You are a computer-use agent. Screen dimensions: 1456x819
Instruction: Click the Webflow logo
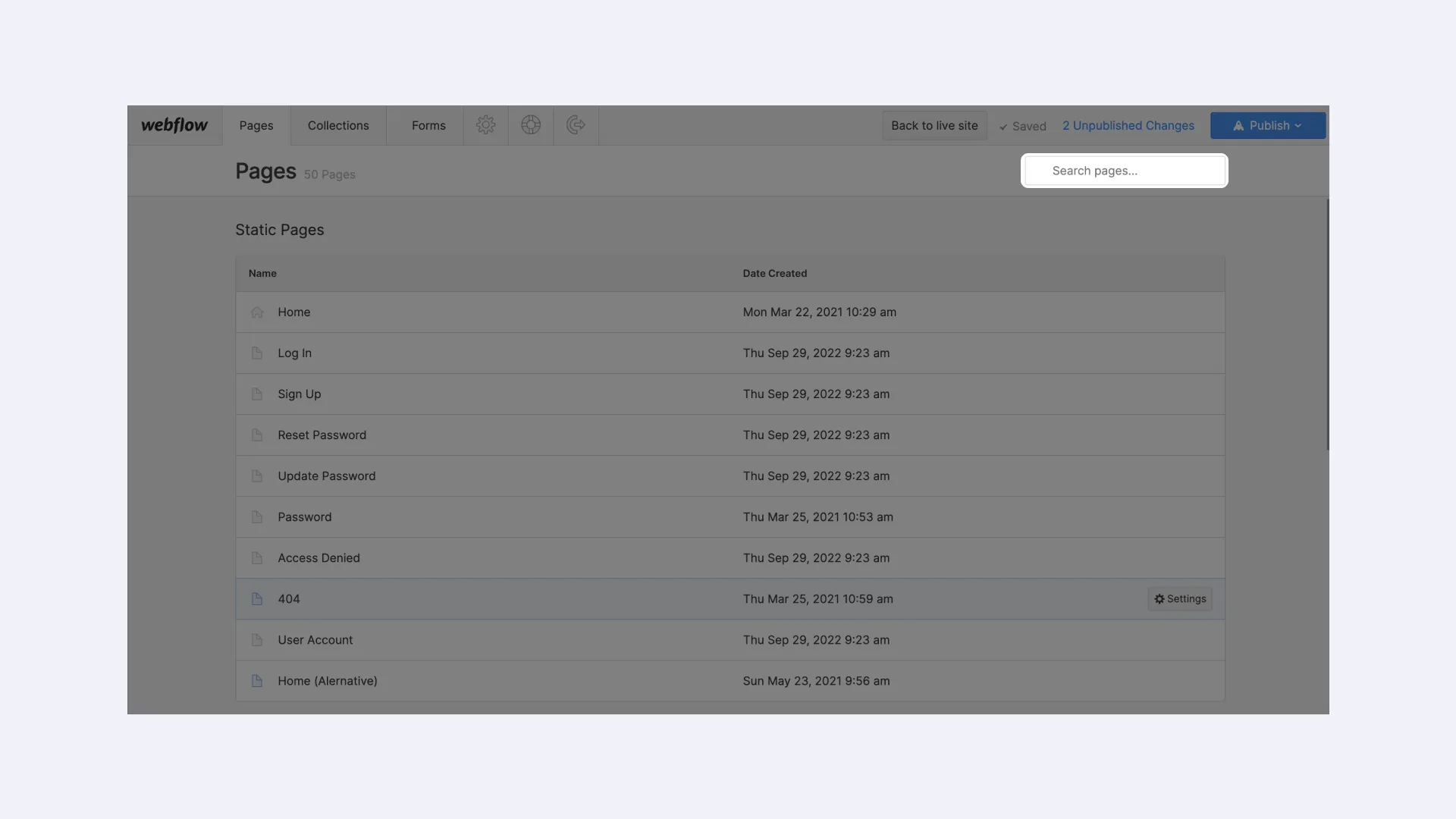pyautogui.click(x=174, y=125)
